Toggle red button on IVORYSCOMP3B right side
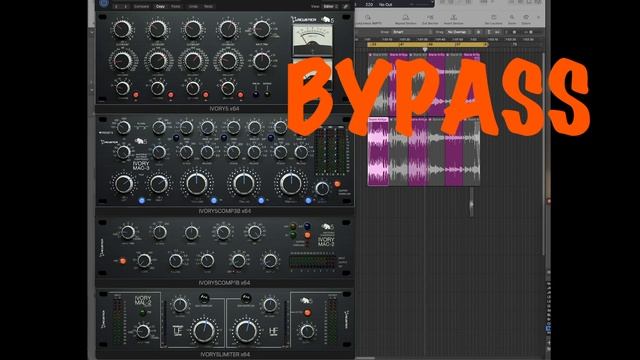Screen dimensions: 640x360 click(337, 184)
